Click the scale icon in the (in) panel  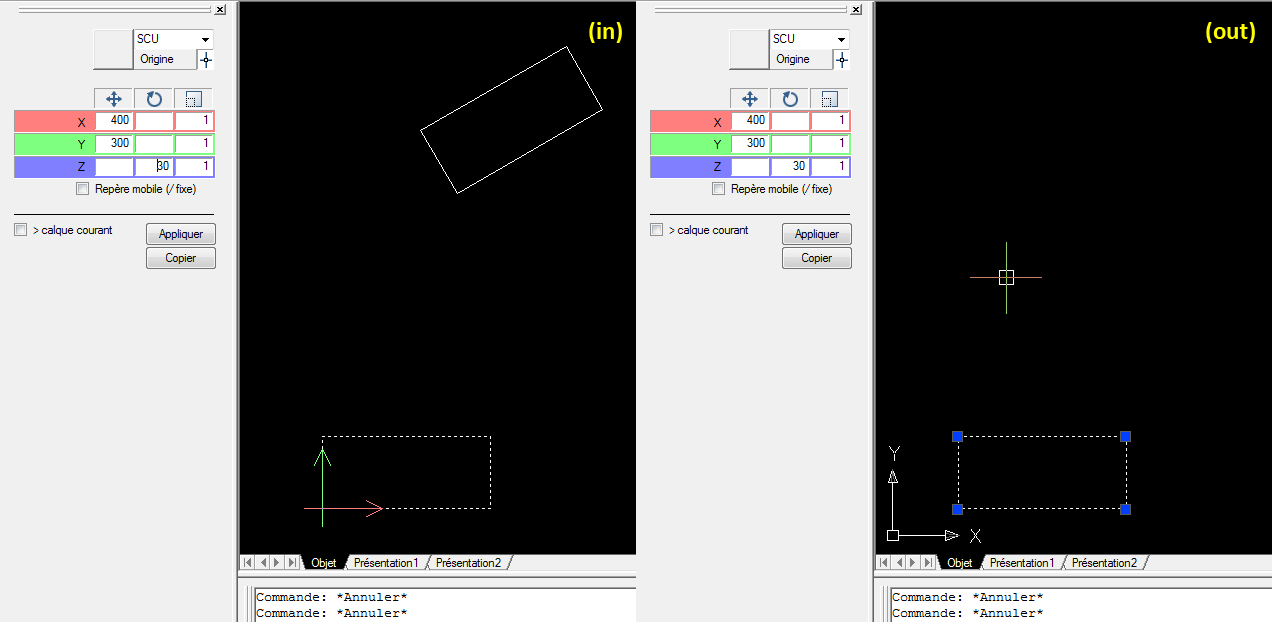coord(194,99)
